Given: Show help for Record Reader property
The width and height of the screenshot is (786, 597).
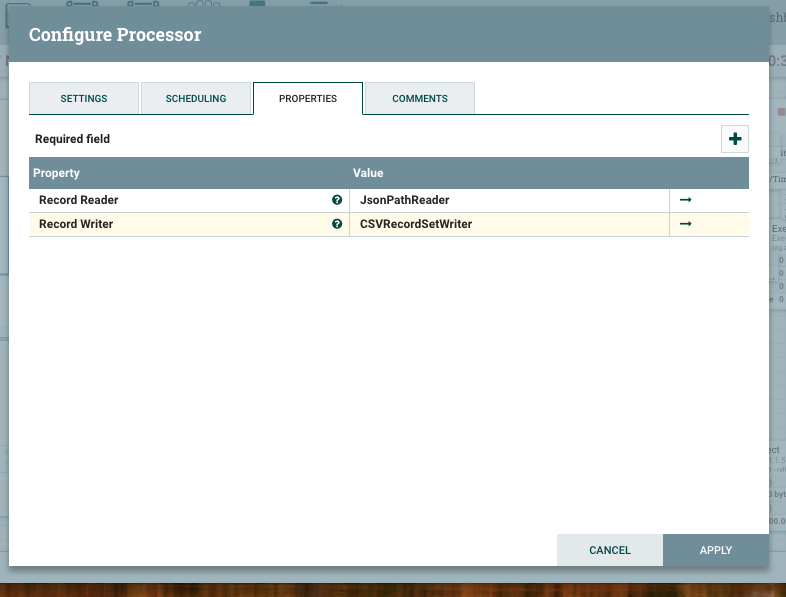Looking at the screenshot, I should coord(337,200).
